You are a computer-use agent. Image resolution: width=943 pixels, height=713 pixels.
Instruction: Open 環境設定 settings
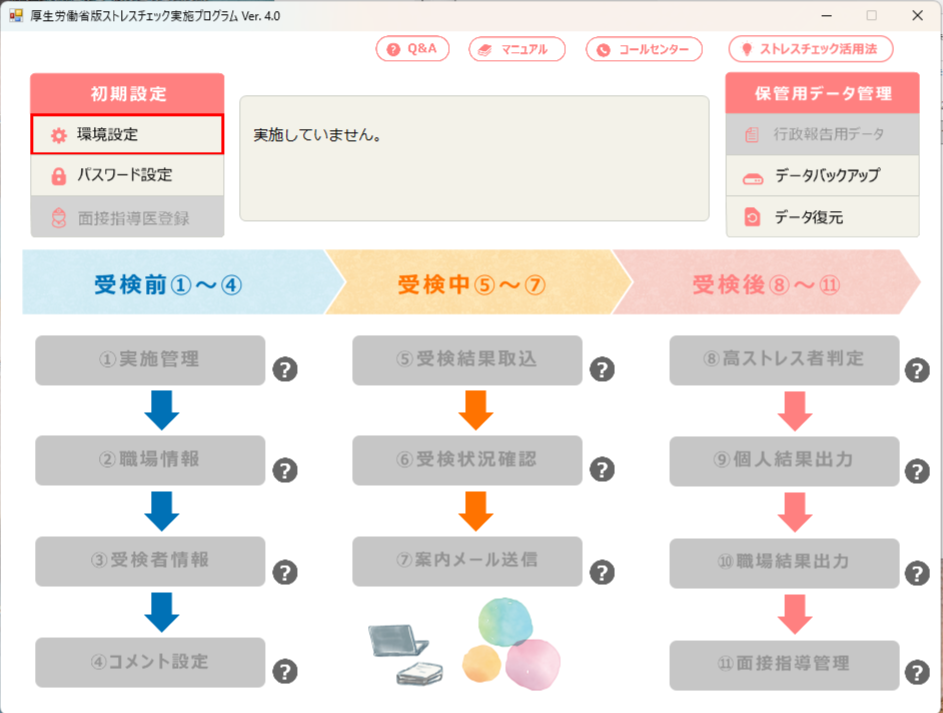pyautogui.click(x=127, y=134)
